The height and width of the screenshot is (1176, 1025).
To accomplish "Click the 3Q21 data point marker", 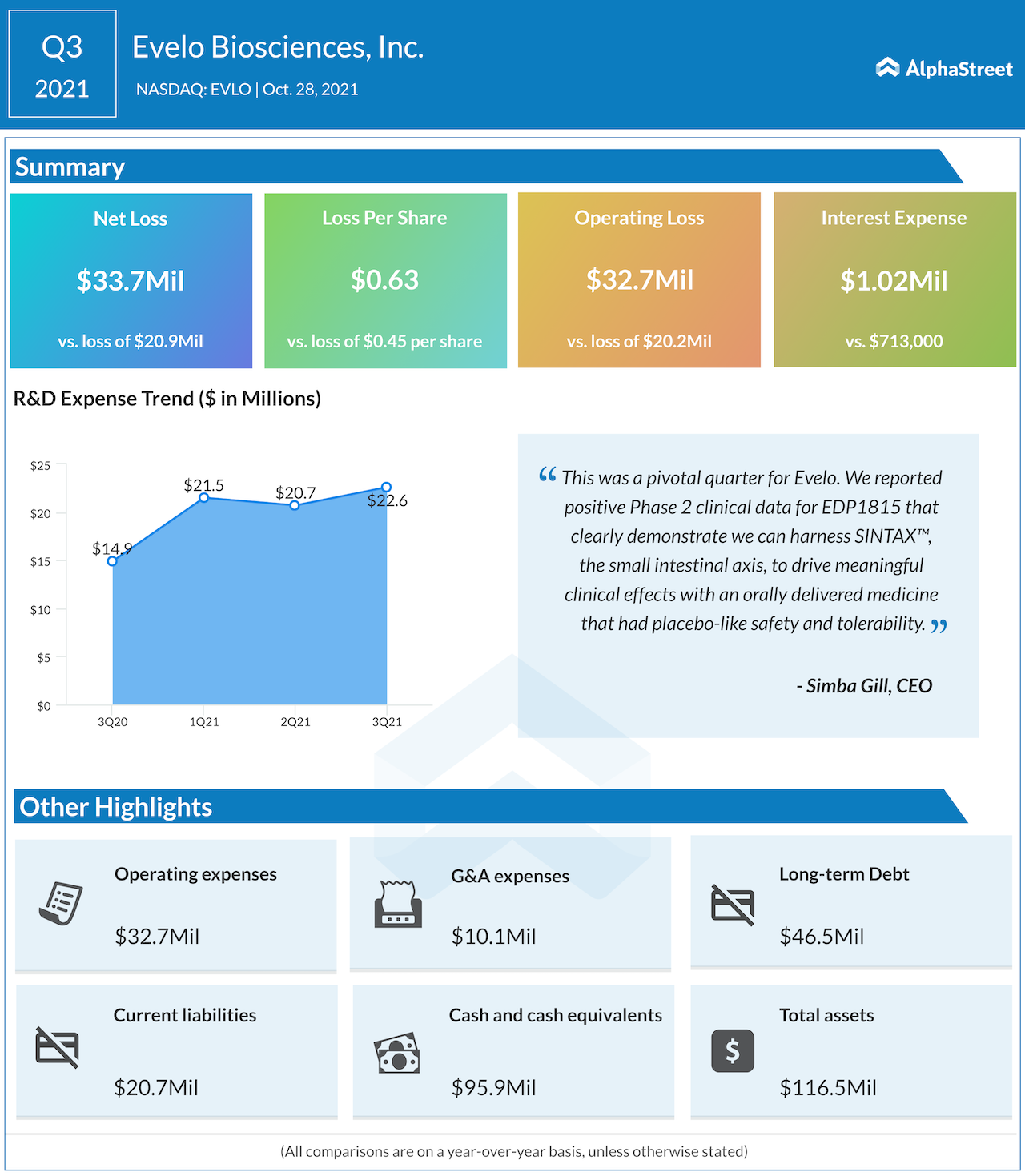I will (x=387, y=487).
